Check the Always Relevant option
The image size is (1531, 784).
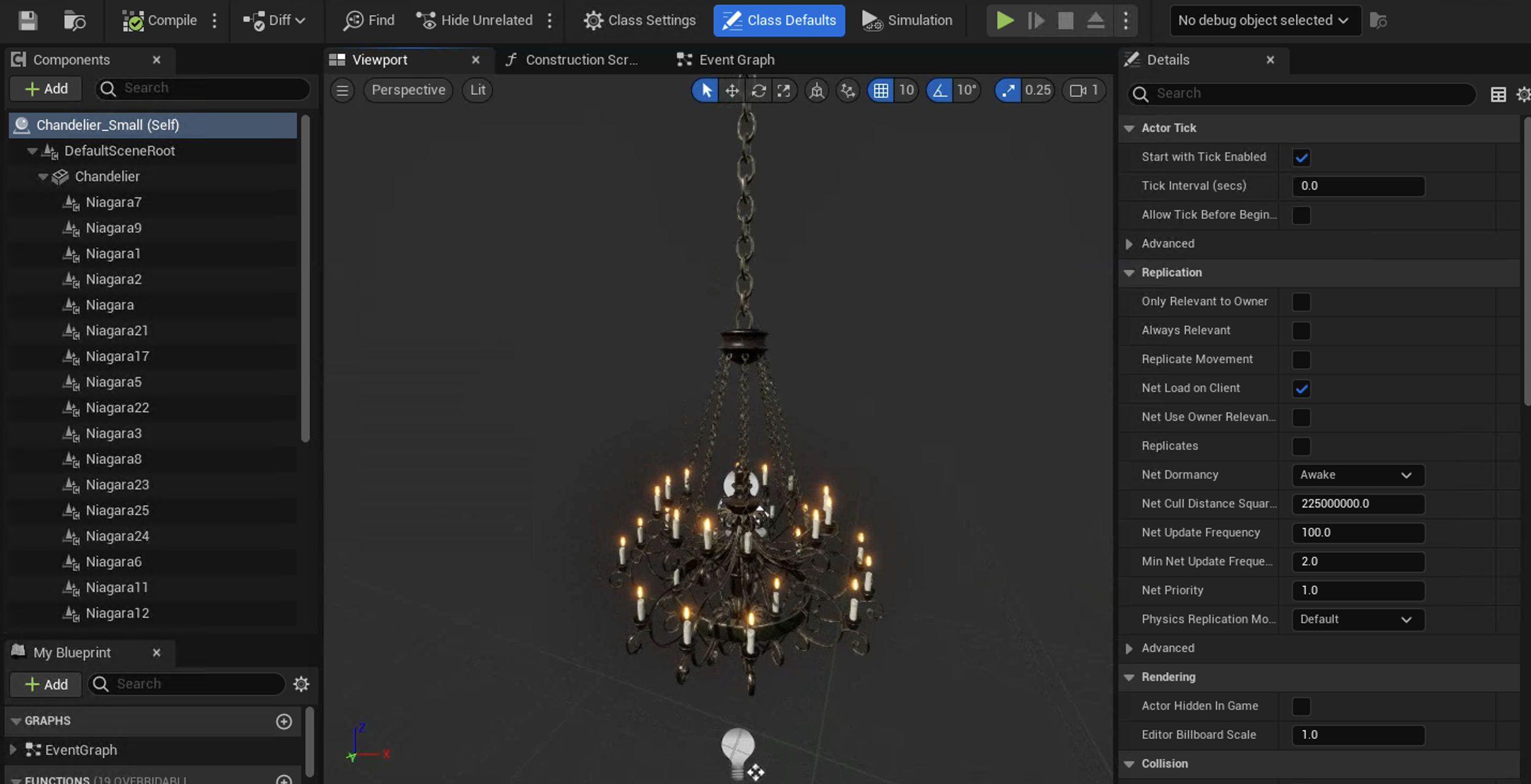[1301, 330]
